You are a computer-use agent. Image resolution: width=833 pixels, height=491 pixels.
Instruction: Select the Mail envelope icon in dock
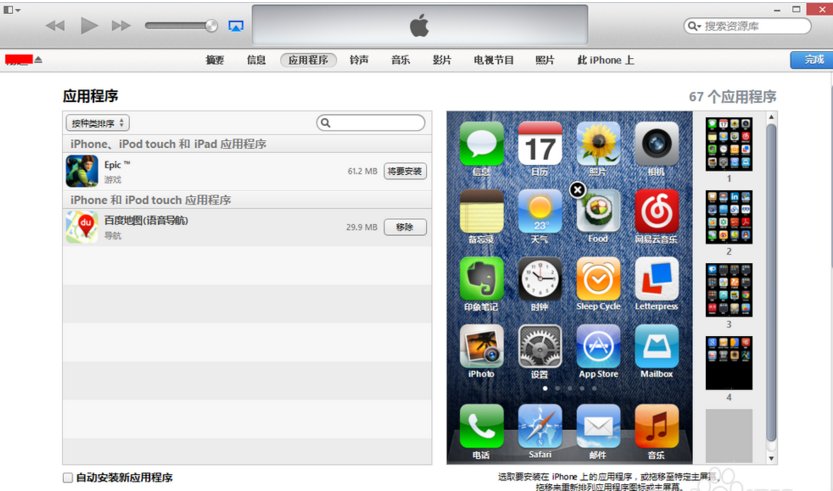point(598,426)
